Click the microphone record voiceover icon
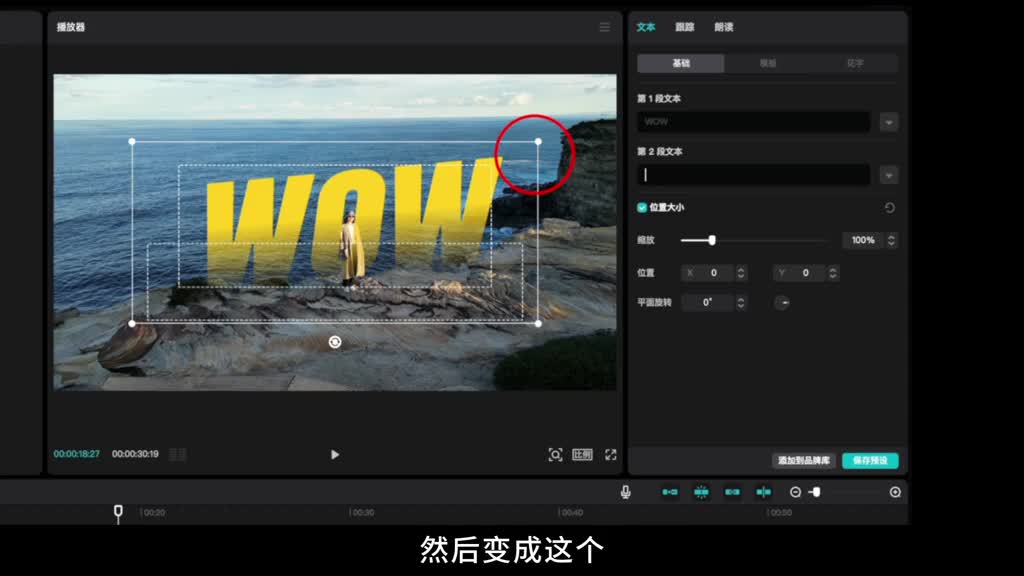 coord(625,492)
